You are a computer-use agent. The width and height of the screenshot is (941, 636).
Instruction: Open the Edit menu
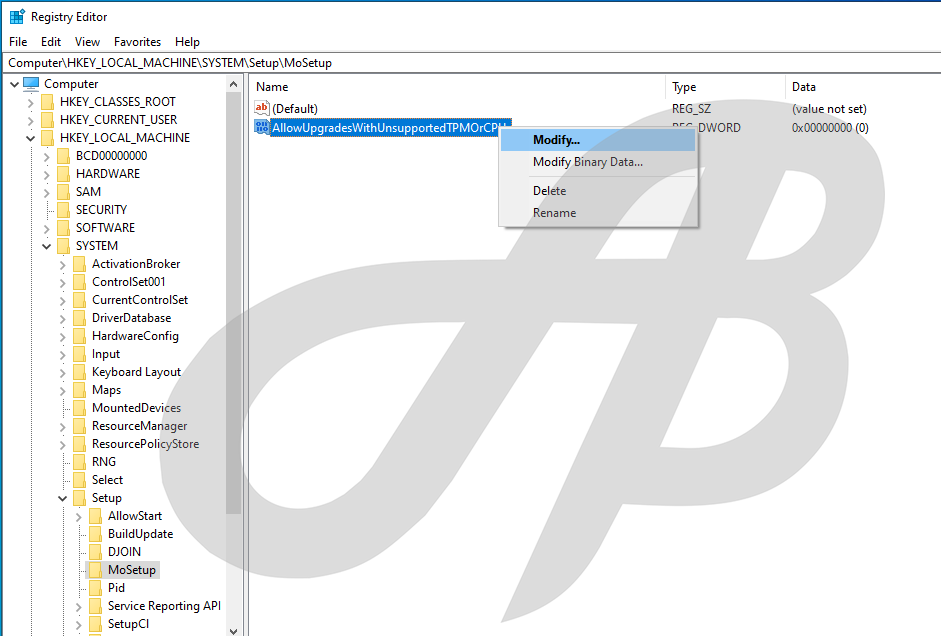[51, 42]
